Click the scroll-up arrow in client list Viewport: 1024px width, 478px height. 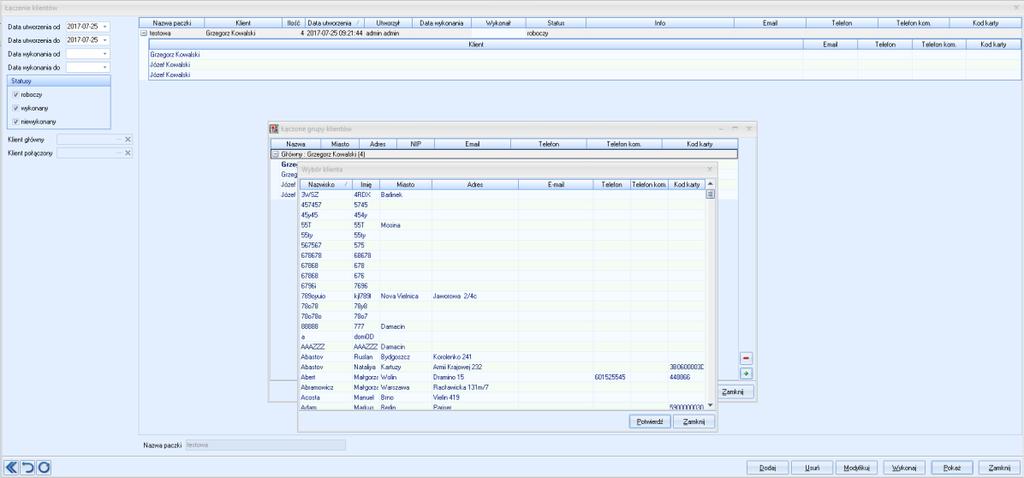pyautogui.click(x=710, y=184)
